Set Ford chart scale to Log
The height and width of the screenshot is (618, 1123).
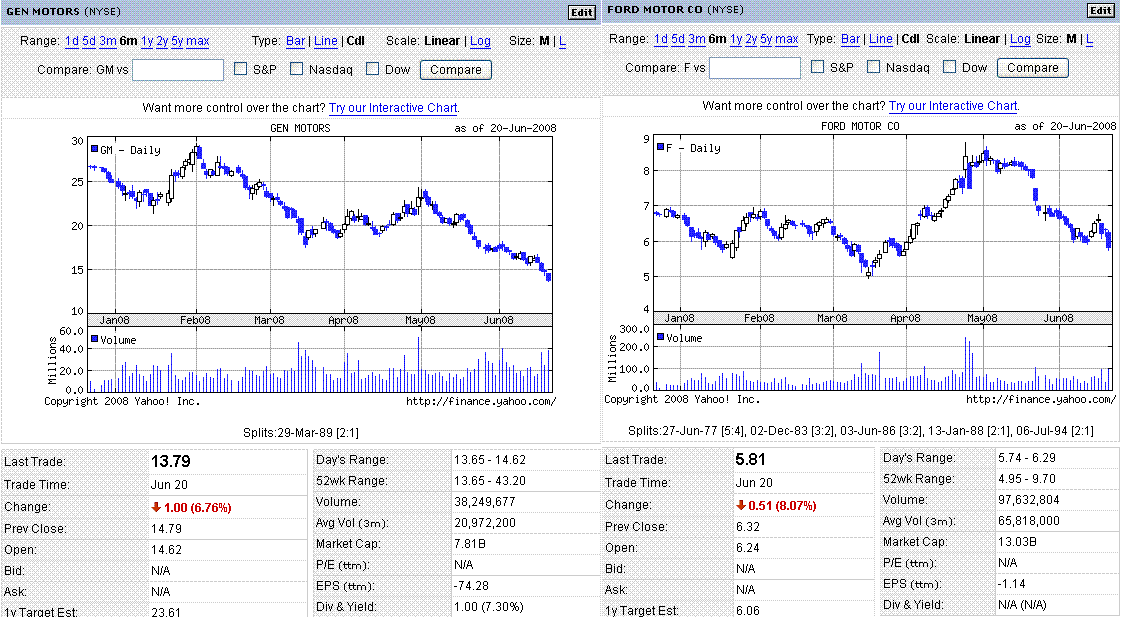tap(1020, 39)
